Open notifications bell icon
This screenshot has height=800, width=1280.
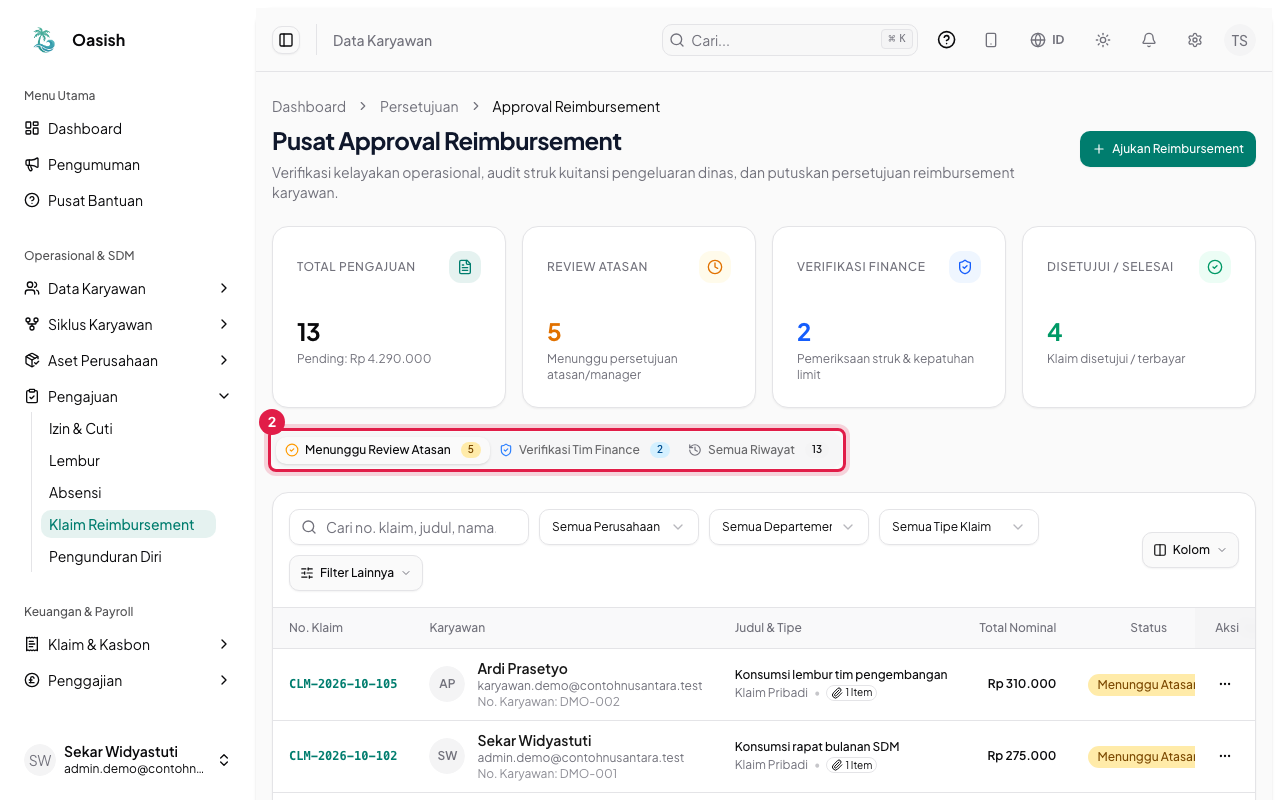pos(1149,40)
